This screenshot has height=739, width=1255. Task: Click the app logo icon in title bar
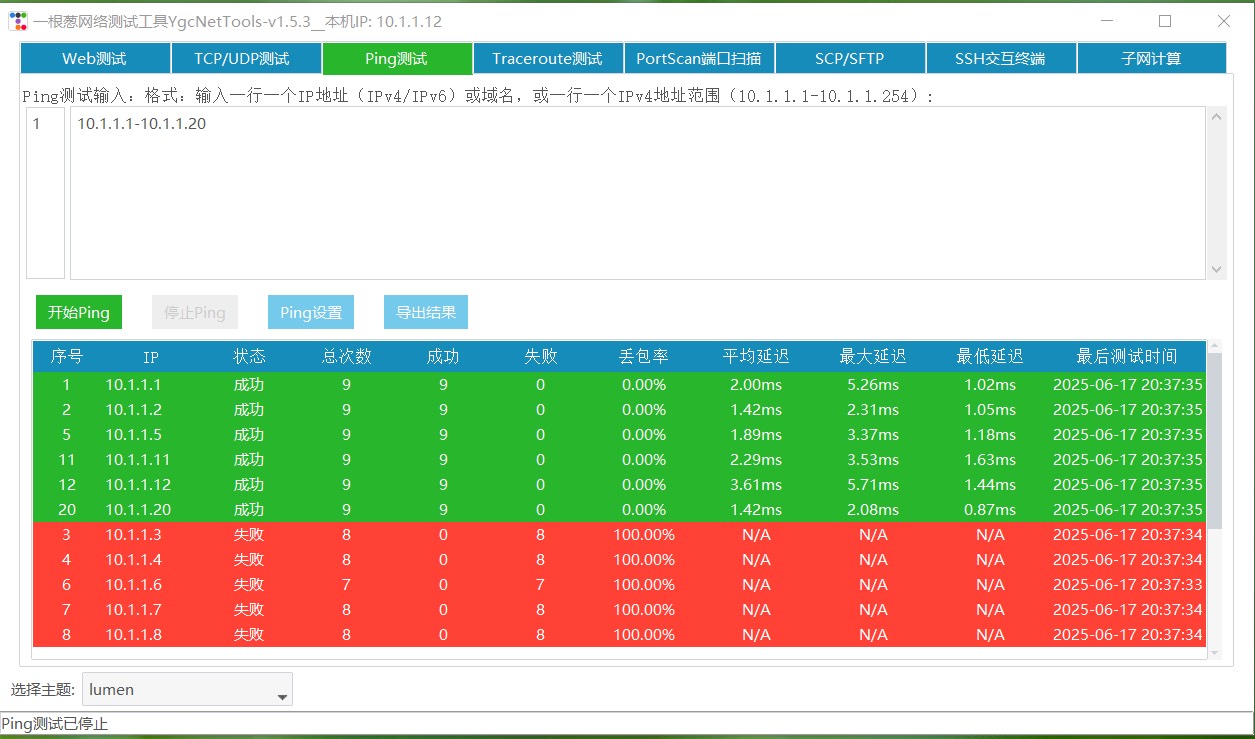click(18, 21)
